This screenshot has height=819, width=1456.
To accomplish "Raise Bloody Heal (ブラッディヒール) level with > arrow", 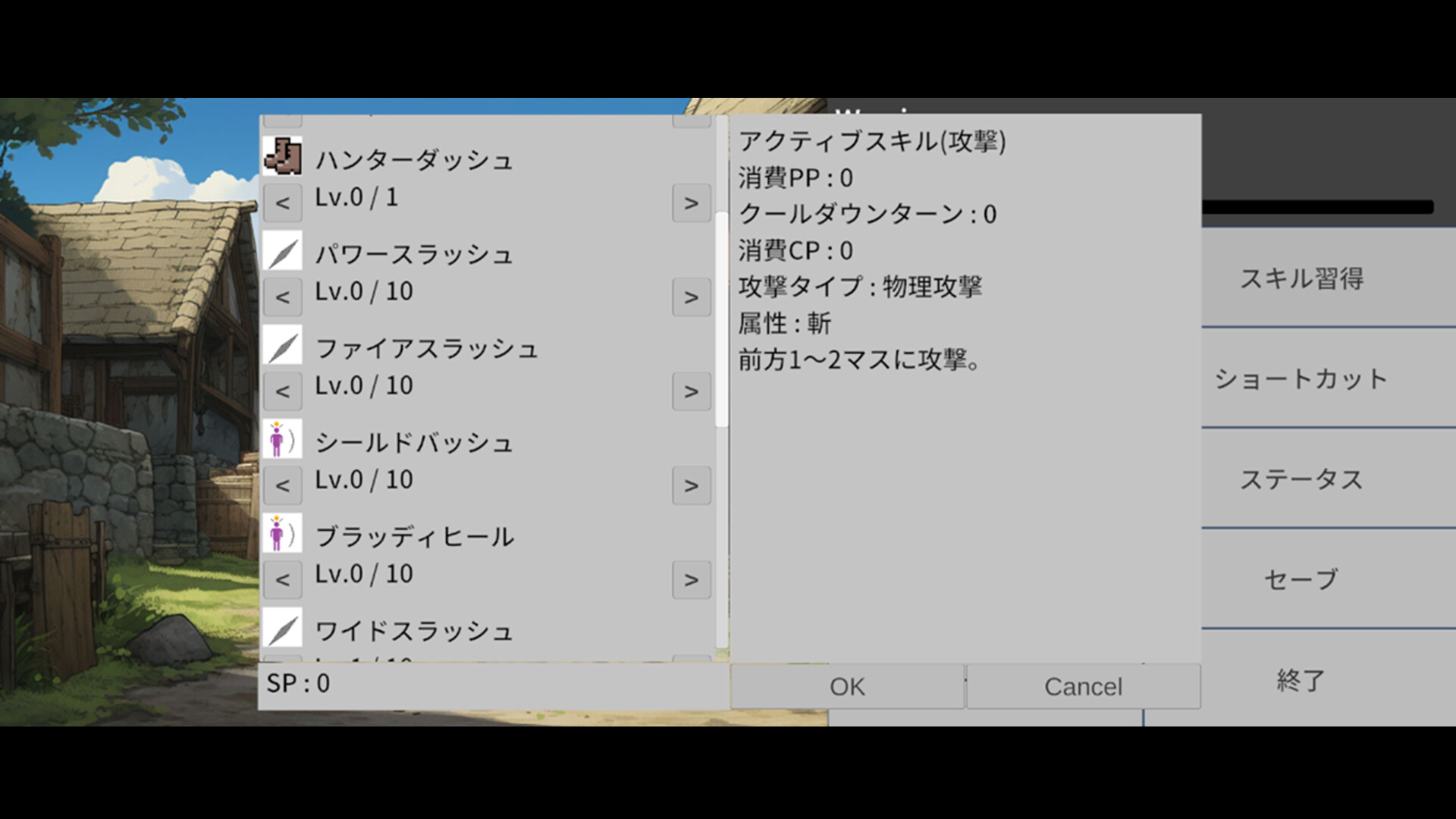I will click(691, 579).
